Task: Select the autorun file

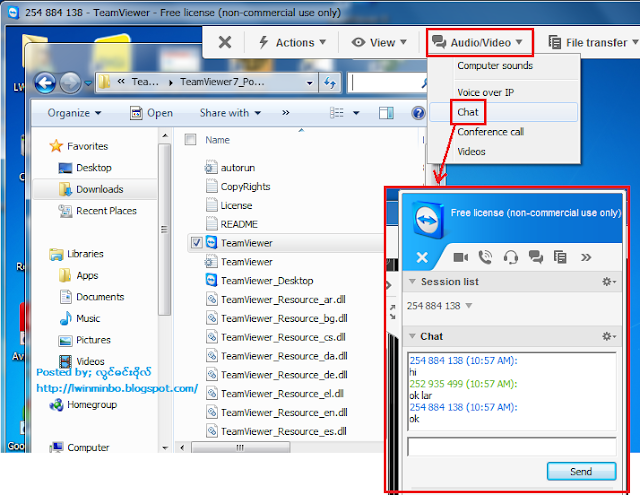Action: [x=230, y=168]
